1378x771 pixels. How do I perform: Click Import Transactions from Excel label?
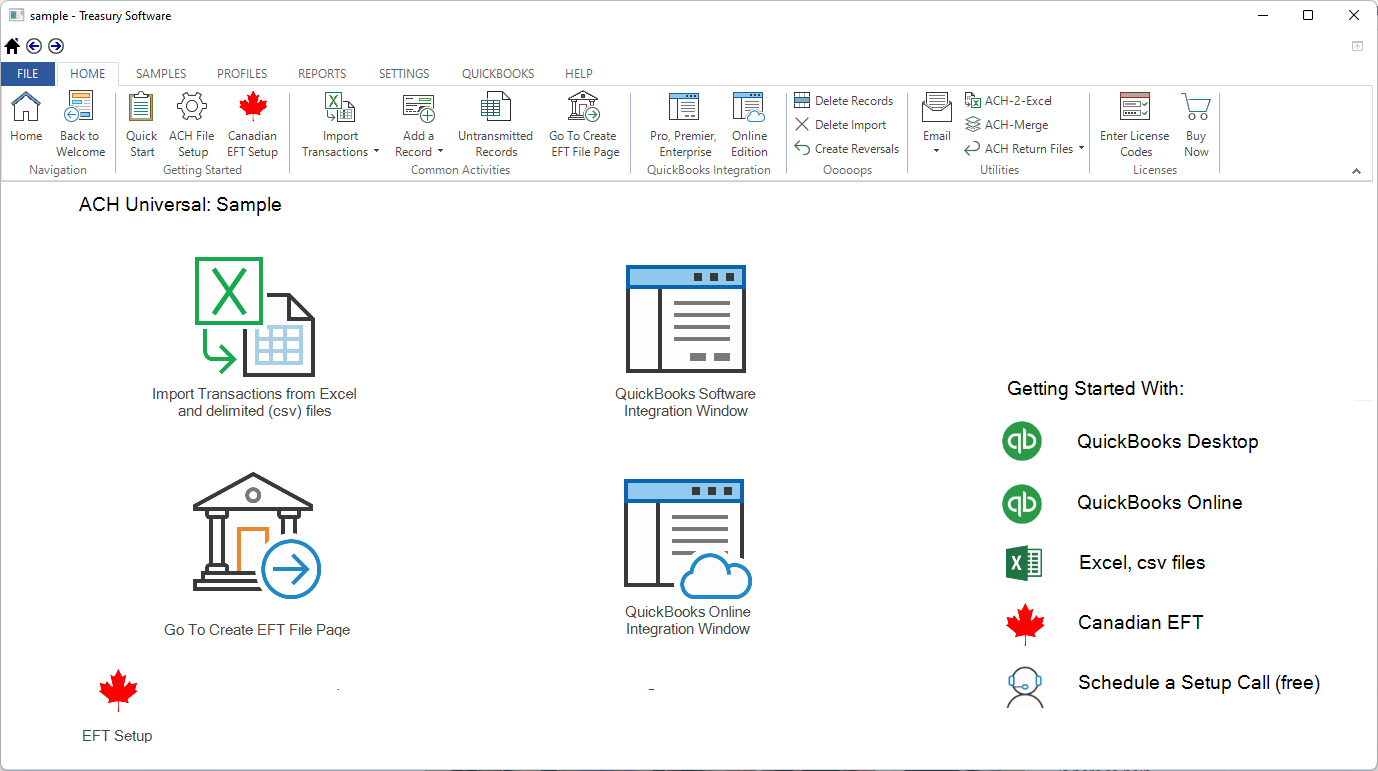(x=254, y=402)
